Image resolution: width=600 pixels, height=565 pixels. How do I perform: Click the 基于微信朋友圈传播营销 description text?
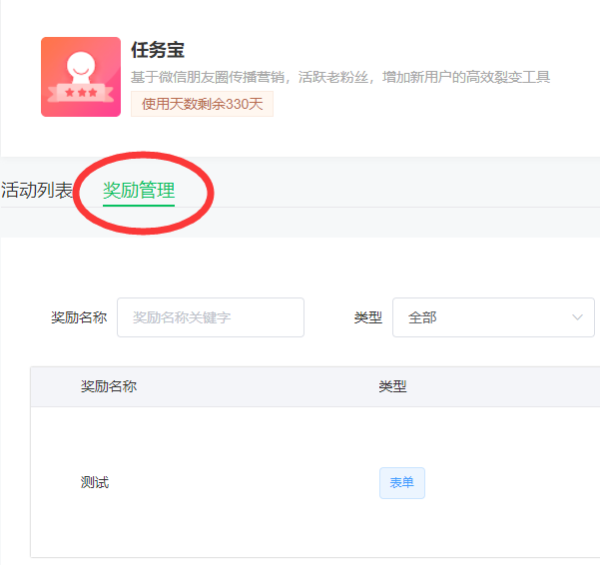340,77
